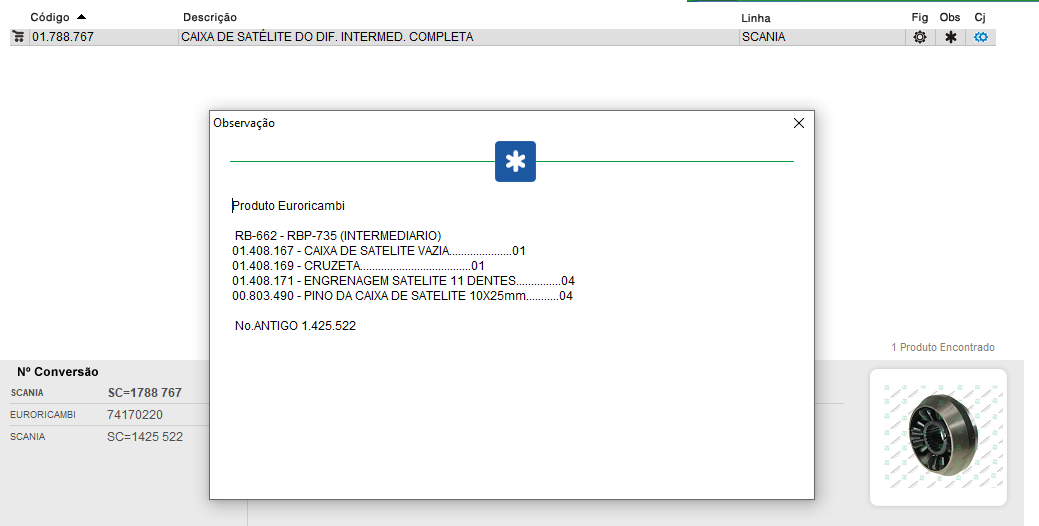Open the Fig gear icon for the product
The width and height of the screenshot is (1039, 526).
tap(920, 37)
